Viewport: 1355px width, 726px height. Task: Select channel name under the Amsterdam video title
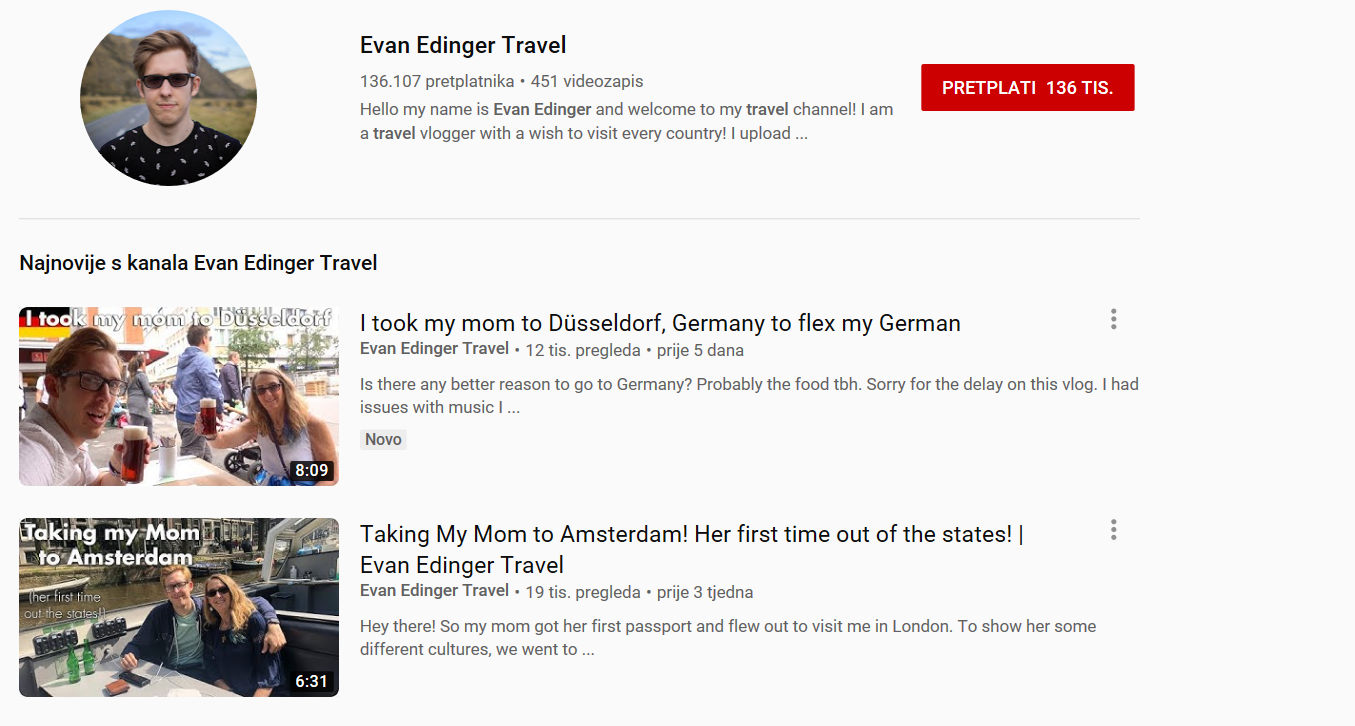click(434, 591)
